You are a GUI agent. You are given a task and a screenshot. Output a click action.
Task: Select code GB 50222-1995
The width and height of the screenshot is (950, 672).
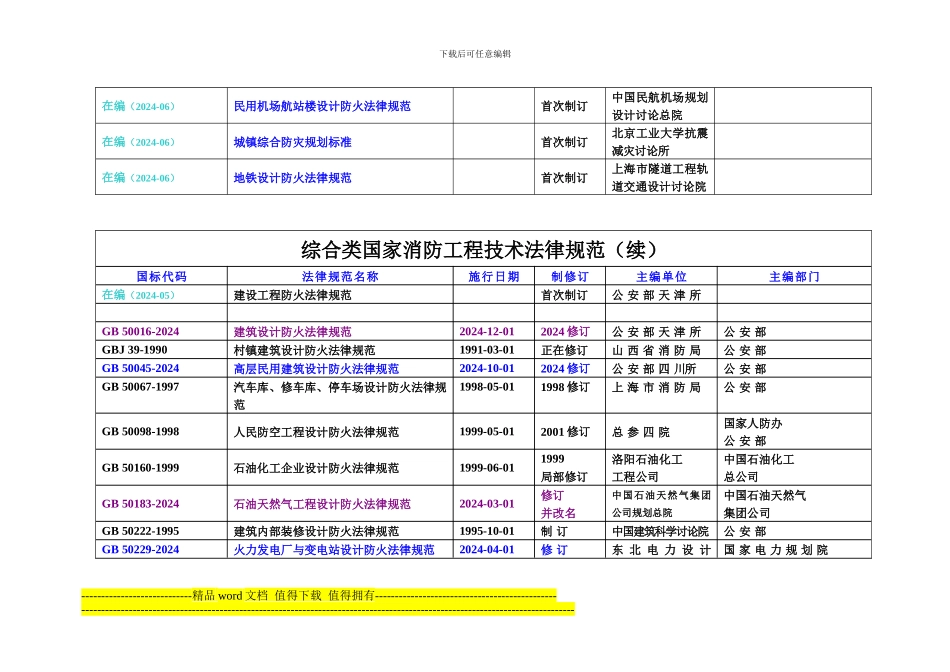point(141,531)
